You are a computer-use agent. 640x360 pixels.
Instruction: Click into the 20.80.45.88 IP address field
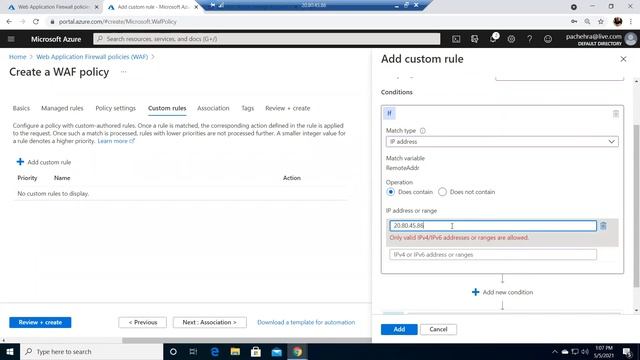pos(493,226)
